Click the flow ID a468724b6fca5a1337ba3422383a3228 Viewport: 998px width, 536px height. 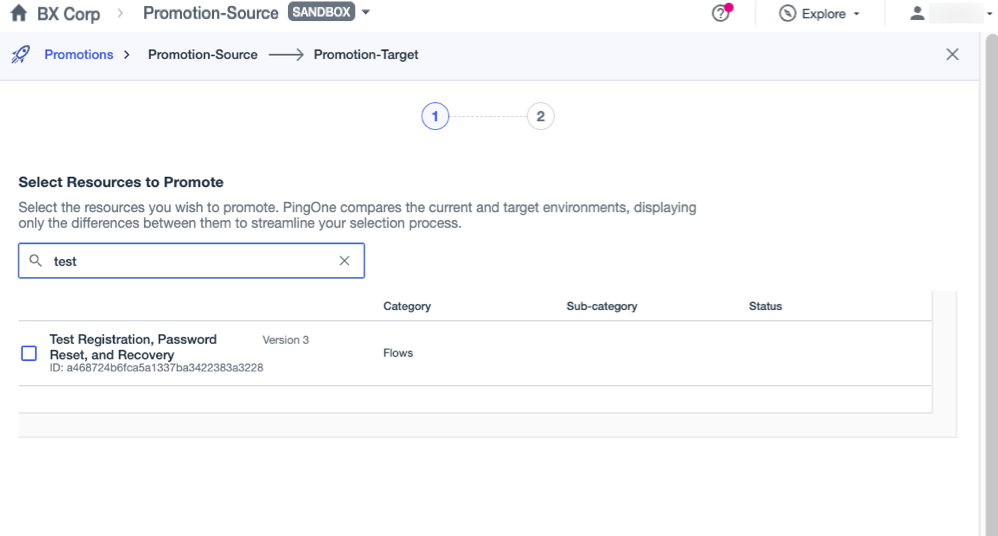click(x=157, y=368)
